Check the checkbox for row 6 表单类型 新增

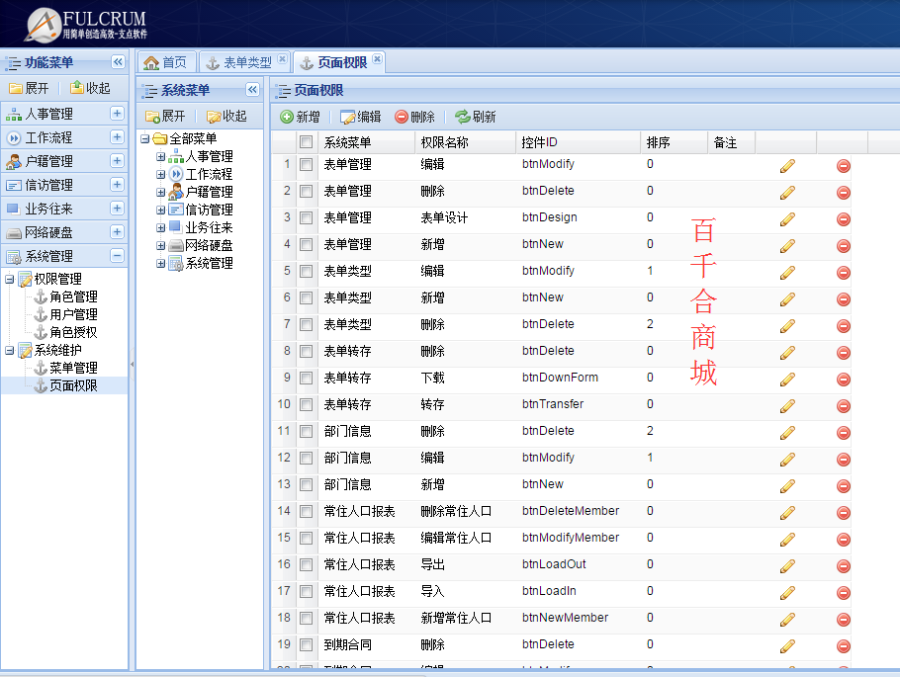pyautogui.click(x=306, y=298)
